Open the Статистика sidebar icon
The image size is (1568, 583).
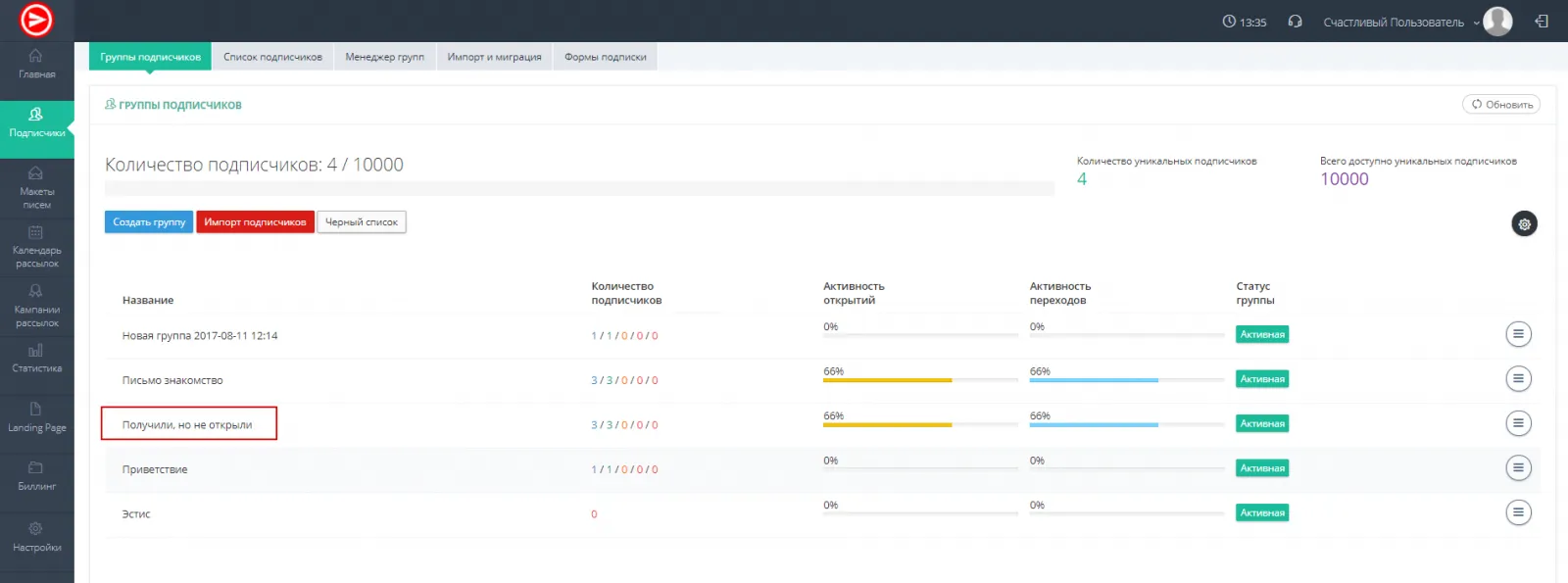click(36, 358)
